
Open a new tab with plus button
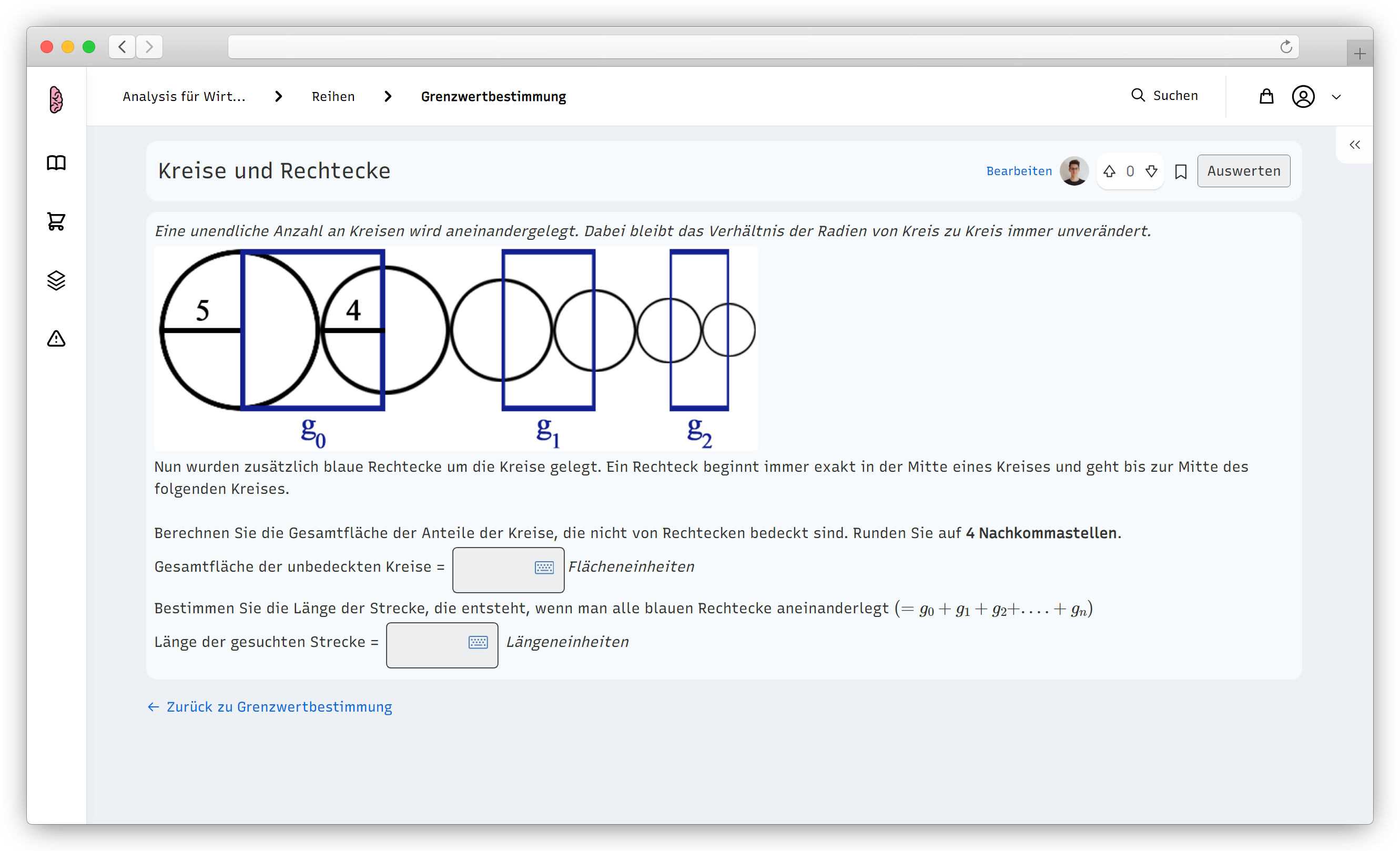[1359, 54]
